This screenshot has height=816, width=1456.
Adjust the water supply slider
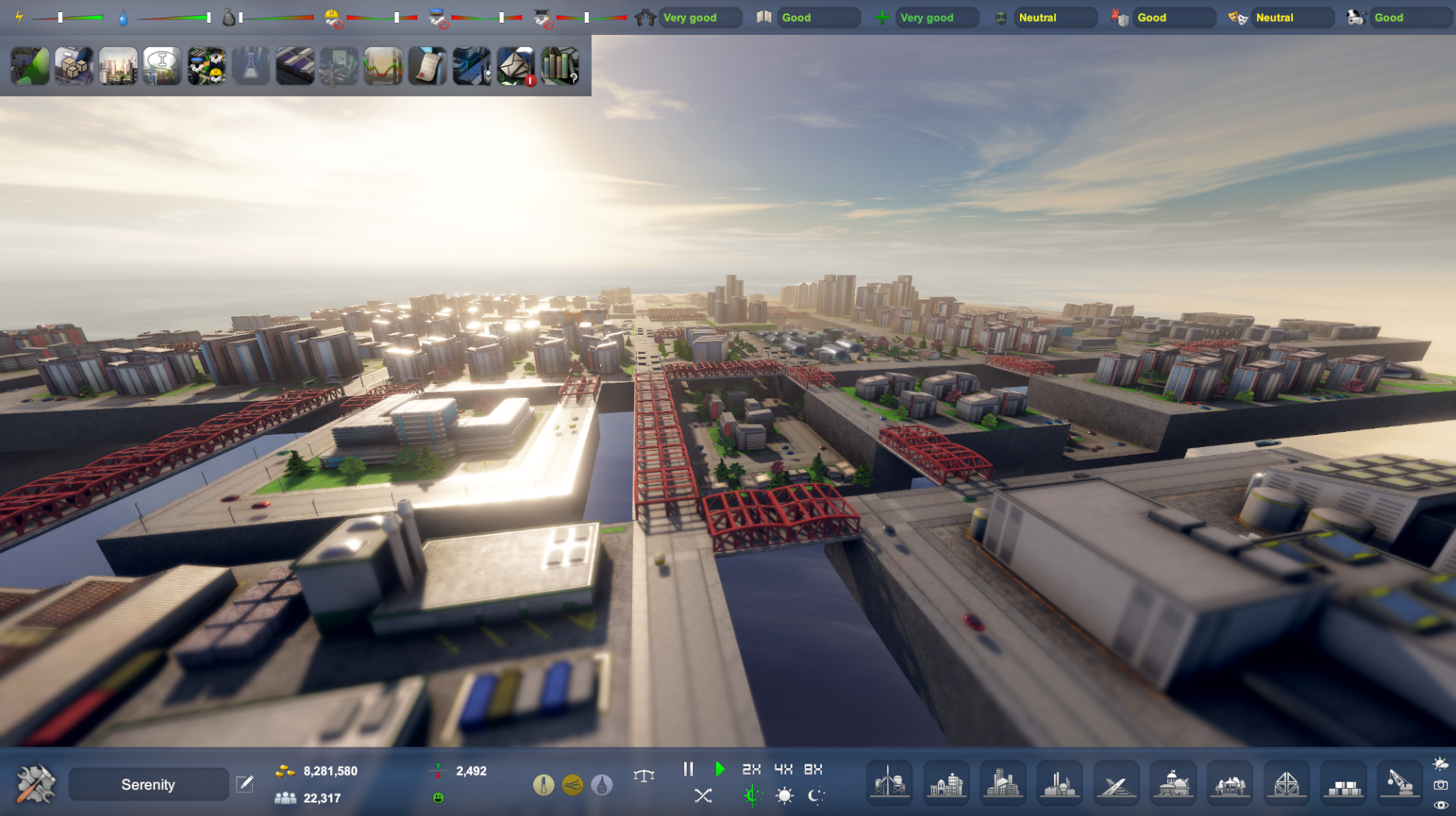[173, 17]
